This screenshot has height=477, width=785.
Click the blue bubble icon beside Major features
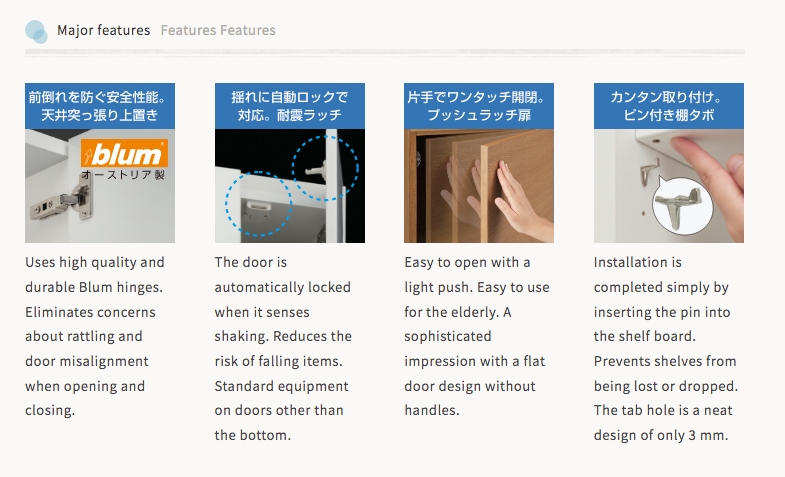click(x=36, y=31)
